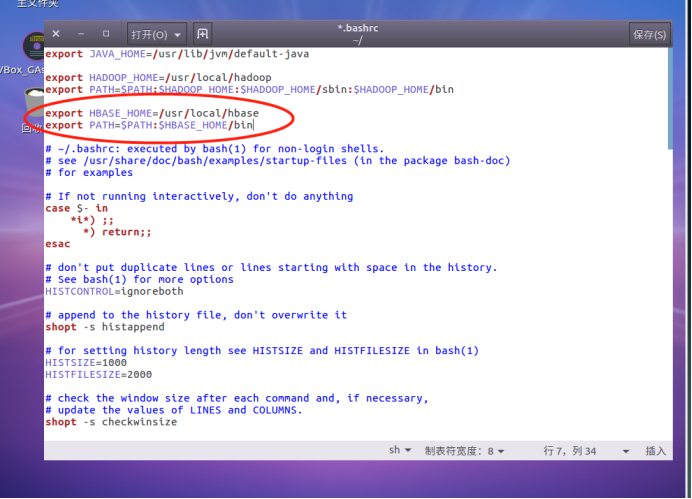Change tab width 制表符宽度: 8 dropdown

point(464,451)
